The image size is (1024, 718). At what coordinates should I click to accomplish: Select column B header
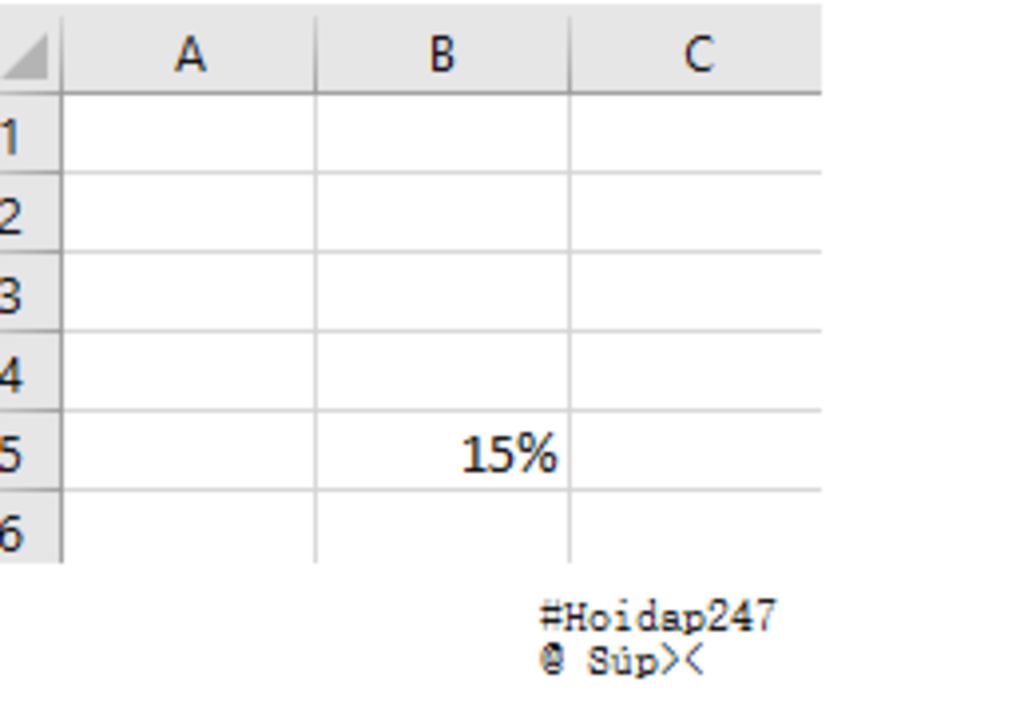click(x=442, y=54)
